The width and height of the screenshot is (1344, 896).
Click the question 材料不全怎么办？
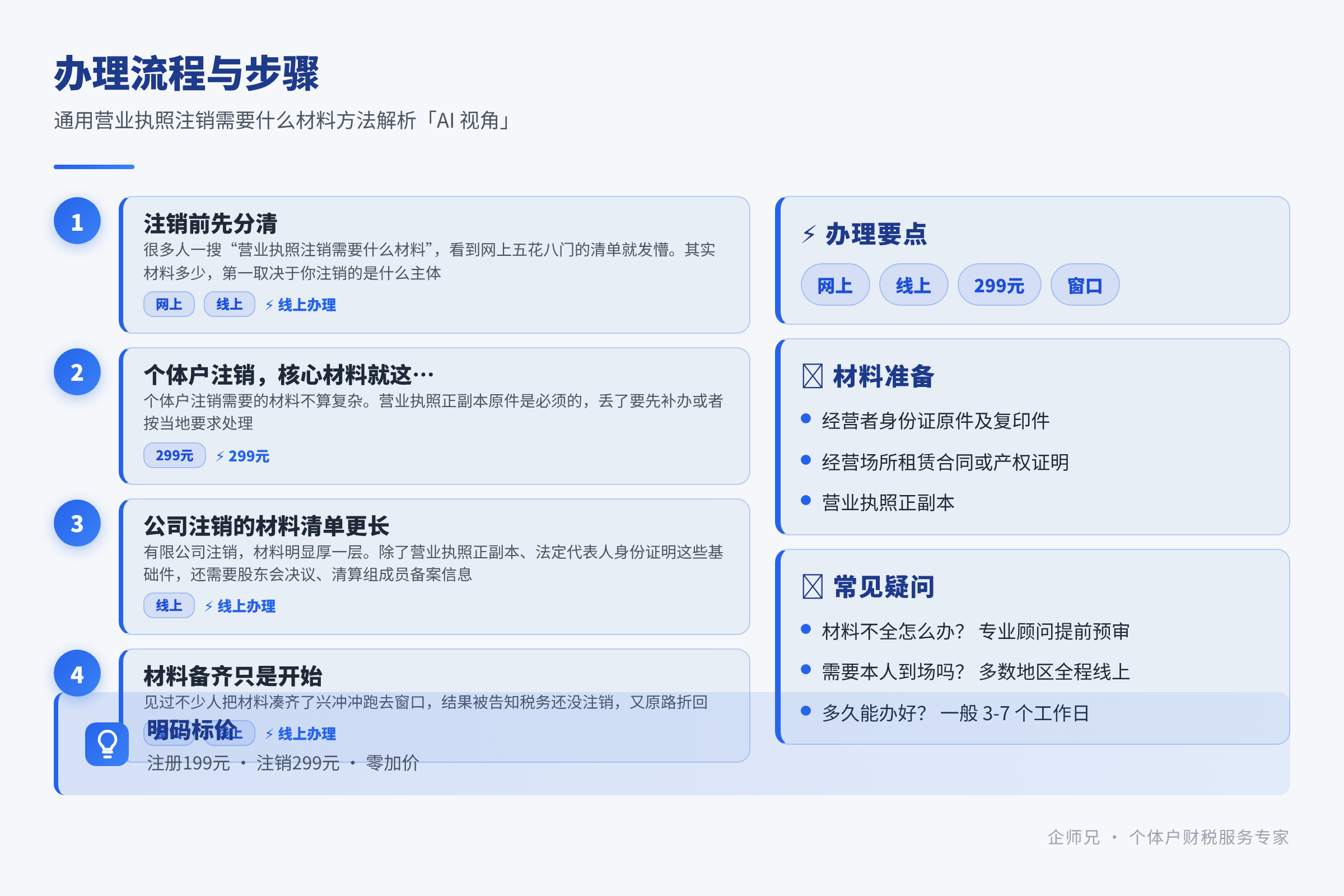[x=893, y=631]
